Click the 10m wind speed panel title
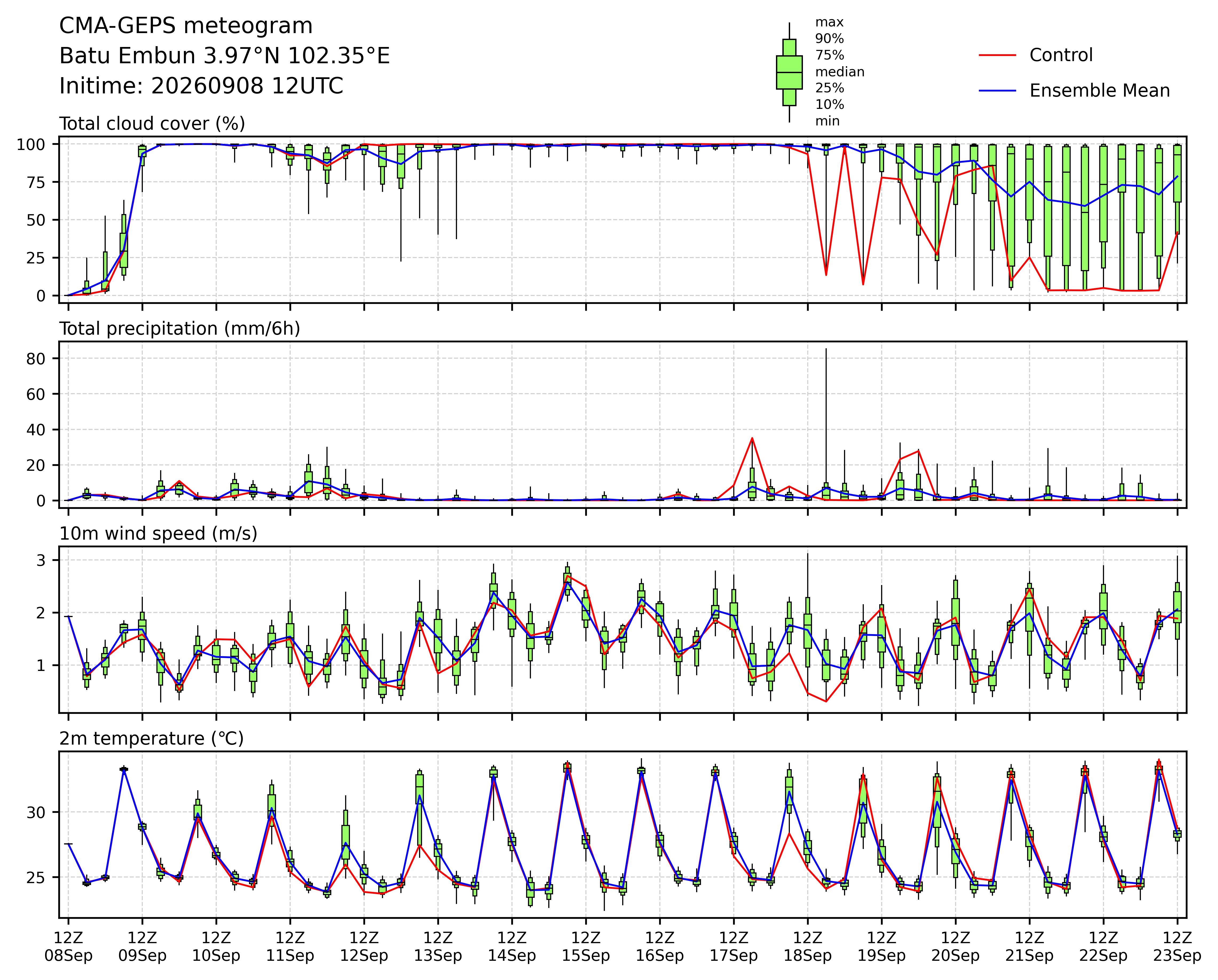This screenshot has width=1218, height=980. (158, 534)
